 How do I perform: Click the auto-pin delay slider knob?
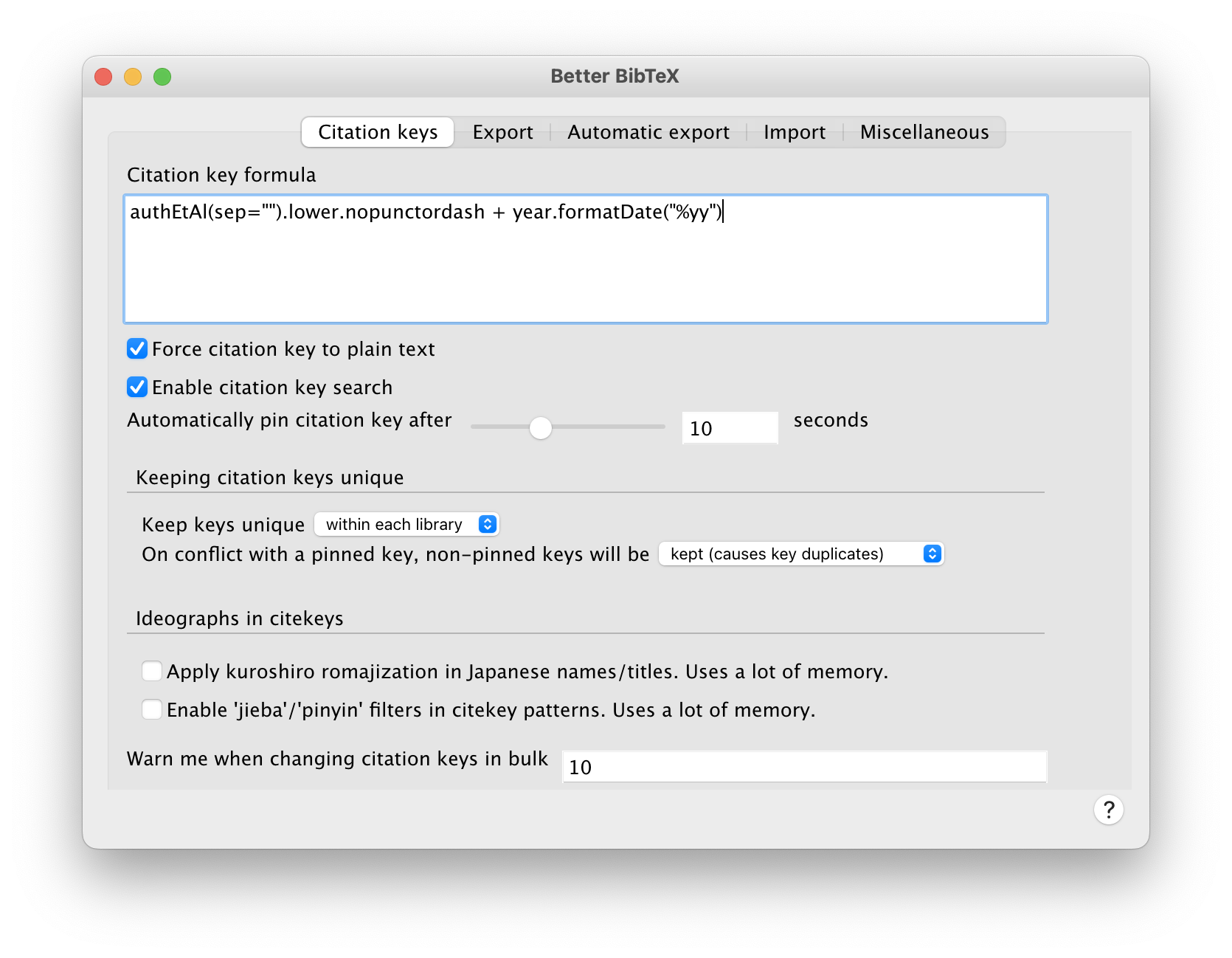click(x=541, y=427)
